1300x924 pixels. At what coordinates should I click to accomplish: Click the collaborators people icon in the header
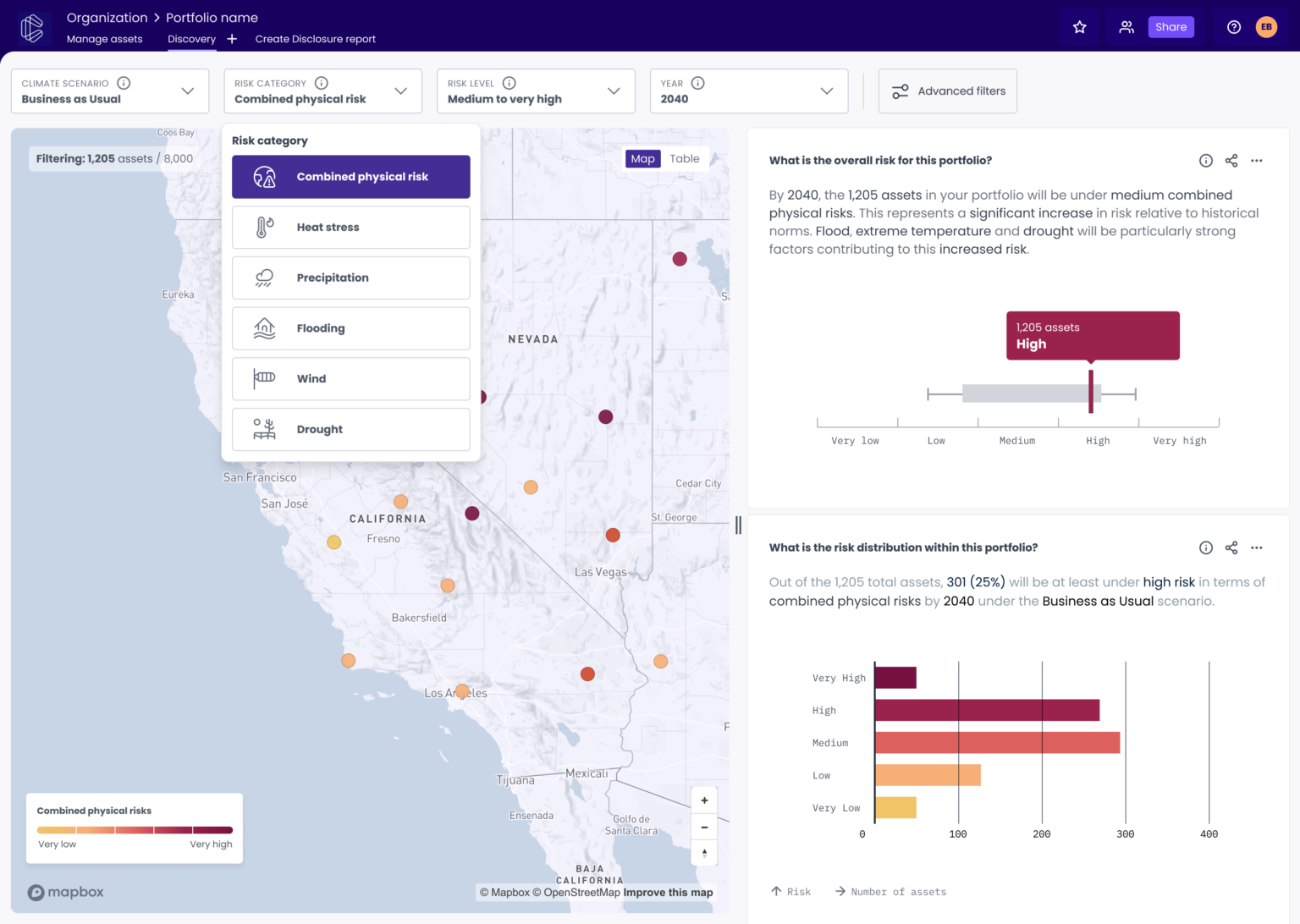(x=1126, y=26)
